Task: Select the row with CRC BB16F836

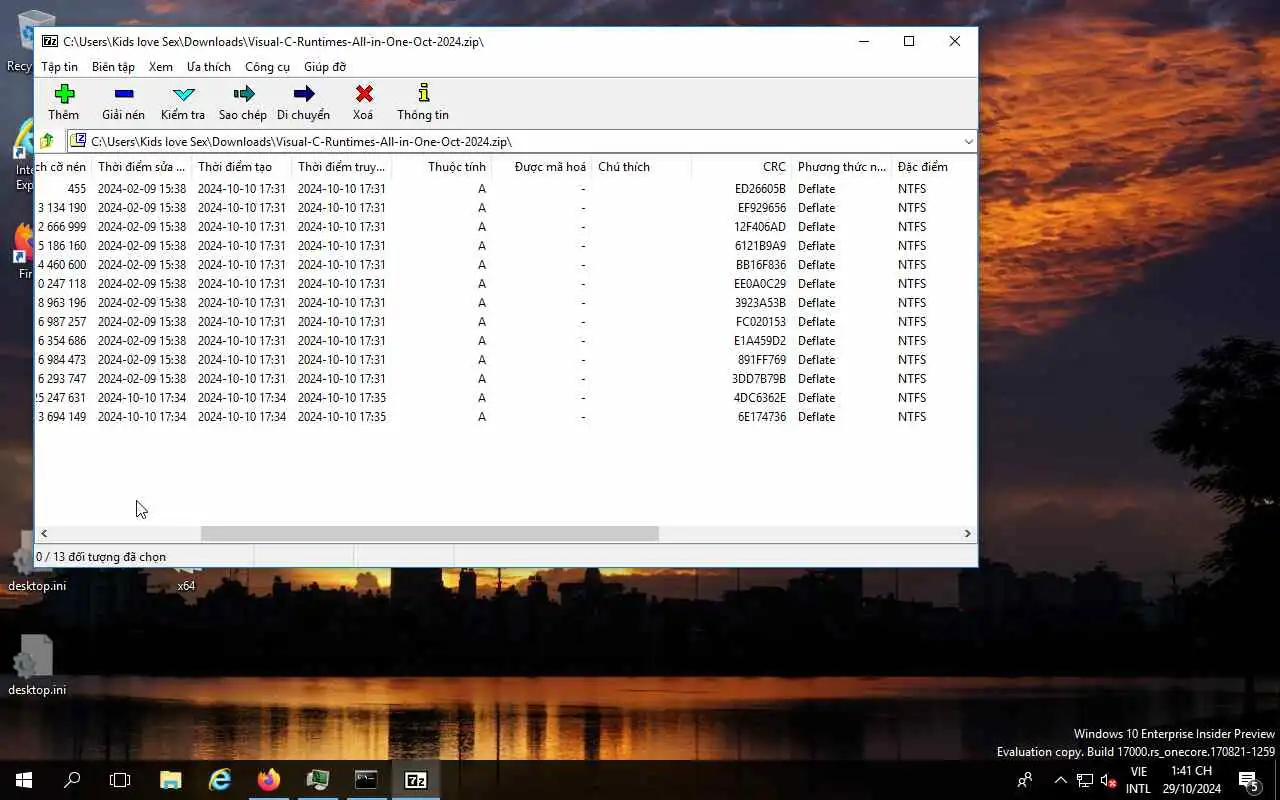Action: tap(505, 265)
